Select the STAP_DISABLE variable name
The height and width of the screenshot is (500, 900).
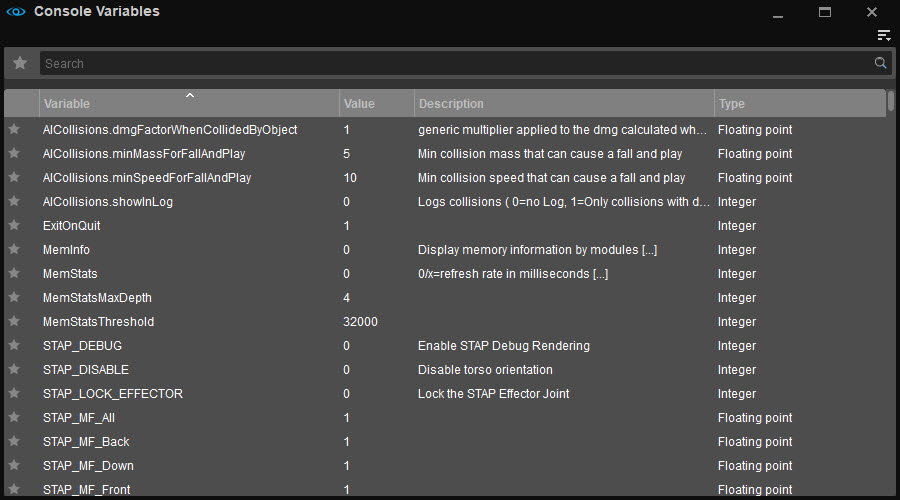86,370
